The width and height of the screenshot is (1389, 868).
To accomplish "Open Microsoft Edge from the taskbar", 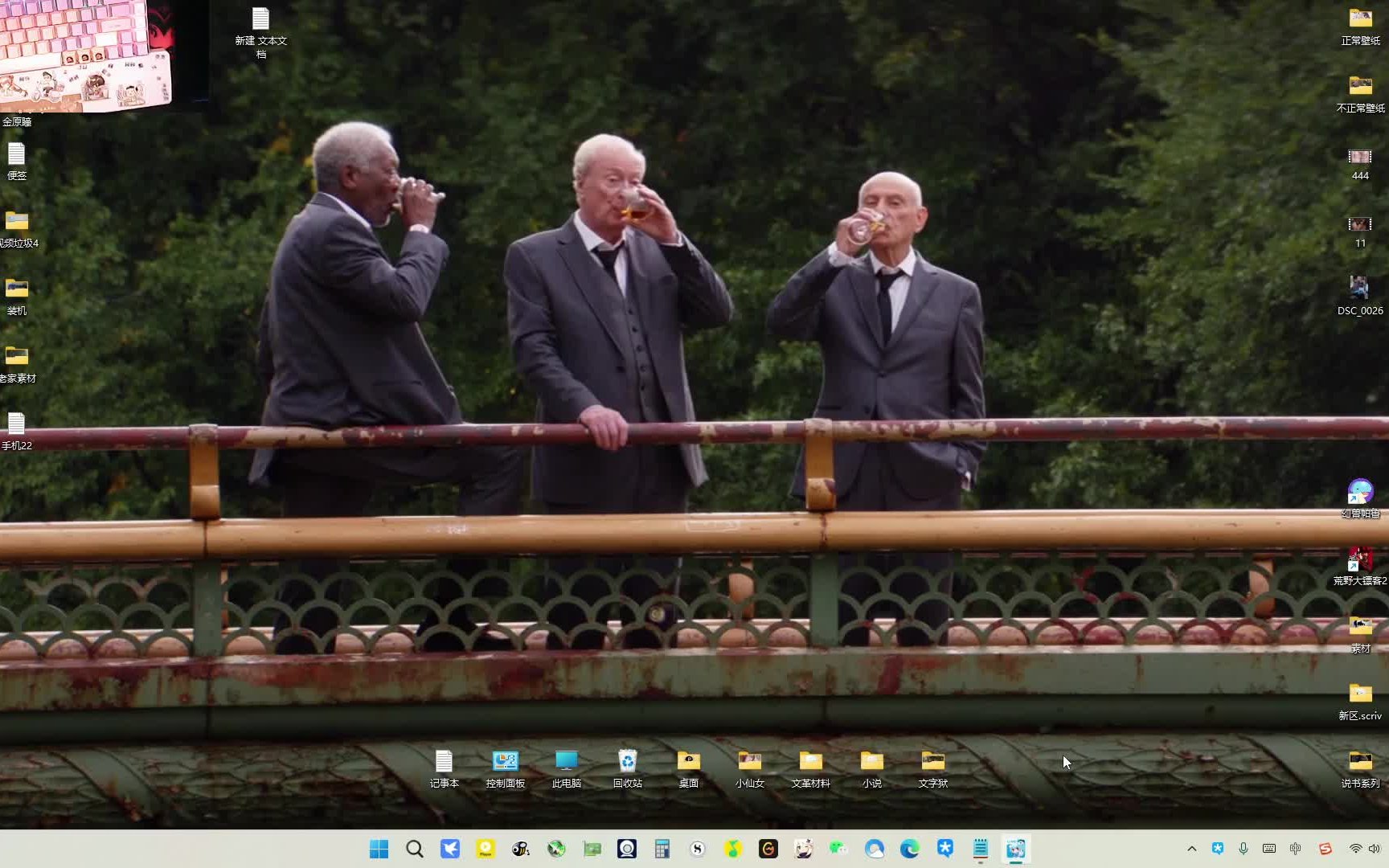I will (909, 849).
